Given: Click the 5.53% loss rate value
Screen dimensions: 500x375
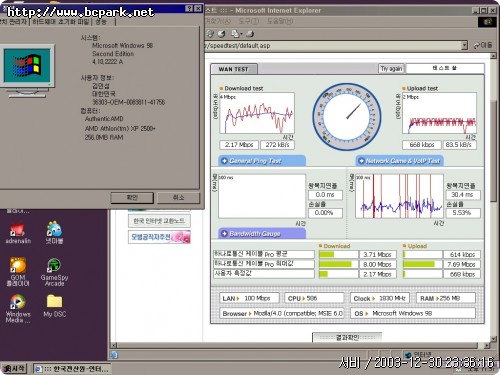Looking at the screenshot, I should pos(463,213).
